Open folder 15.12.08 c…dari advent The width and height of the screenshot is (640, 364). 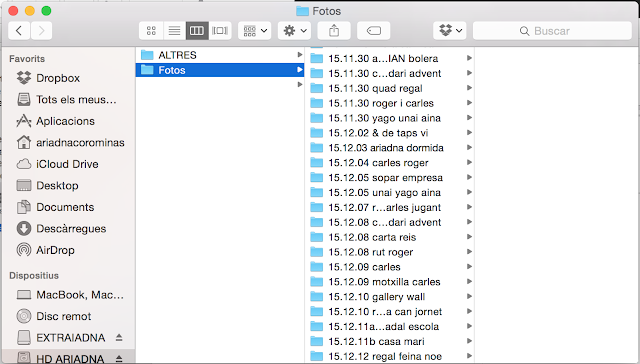click(389, 222)
